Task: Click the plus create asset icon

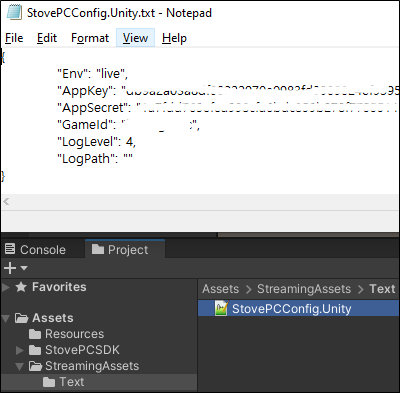Action: coord(10,268)
